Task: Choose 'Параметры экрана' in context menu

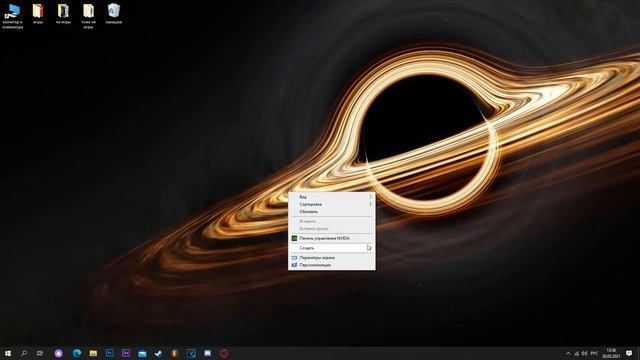Action: pyautogui.click(x=332, y=258)
